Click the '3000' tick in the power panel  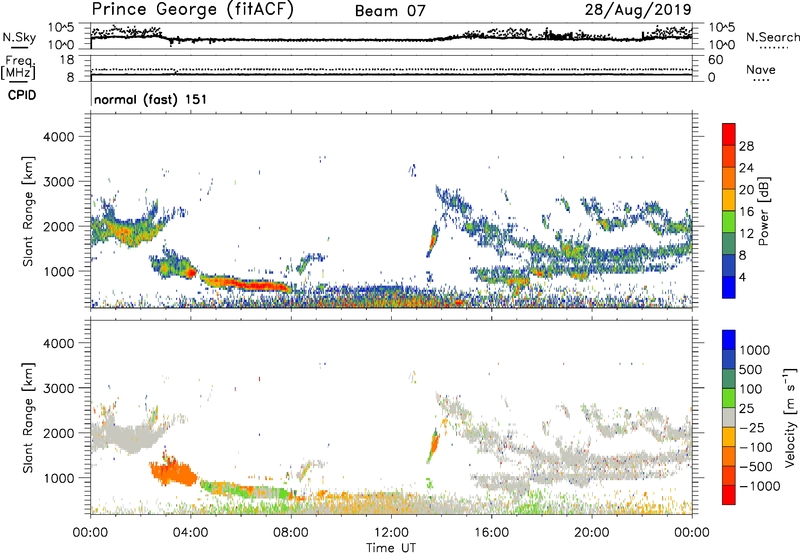tap(59, 182)
